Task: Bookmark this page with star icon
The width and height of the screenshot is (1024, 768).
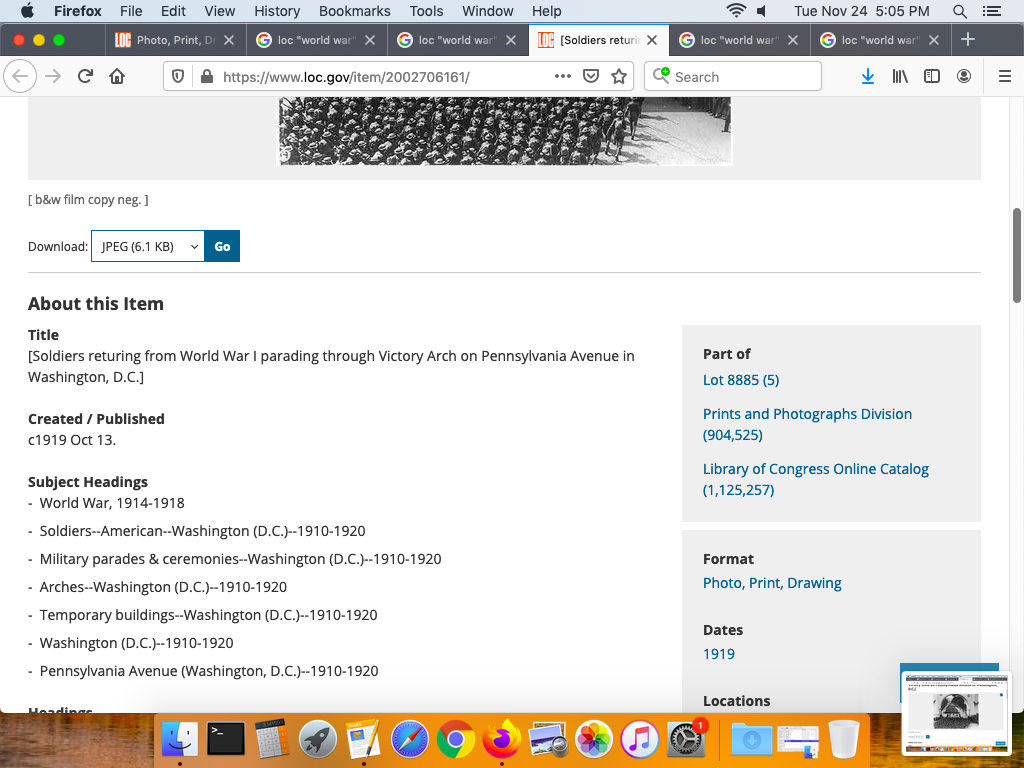Action: point(619,77)
